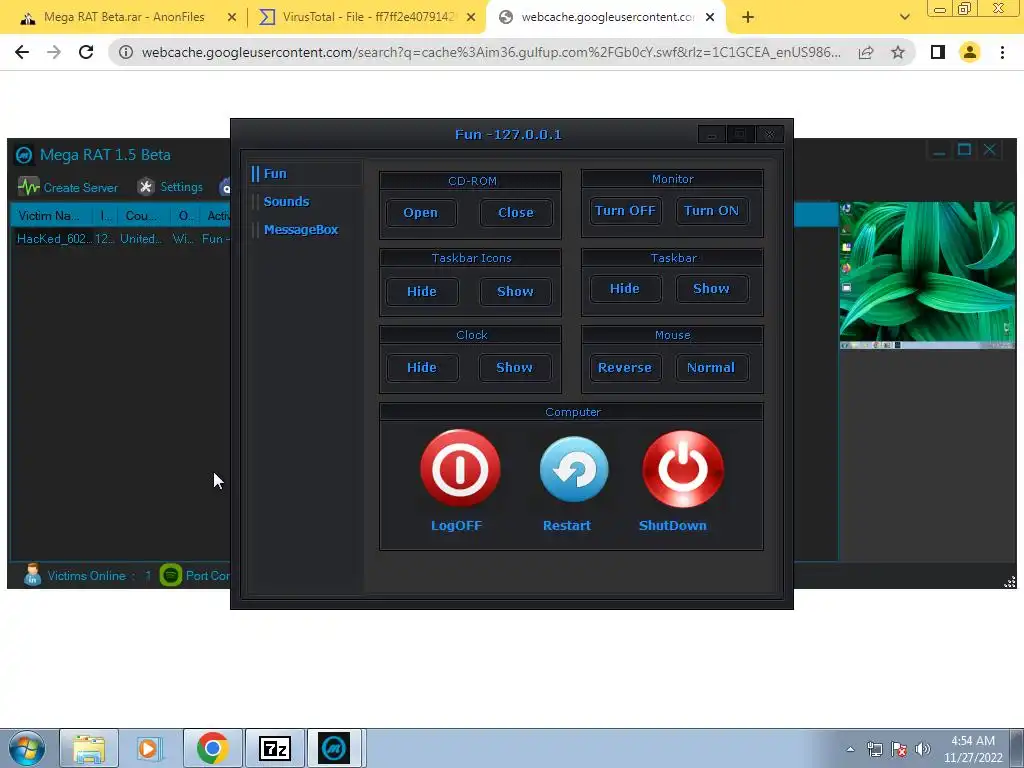Click the Victims Online person icon
1024x768 pixels.
coord(32,575)
